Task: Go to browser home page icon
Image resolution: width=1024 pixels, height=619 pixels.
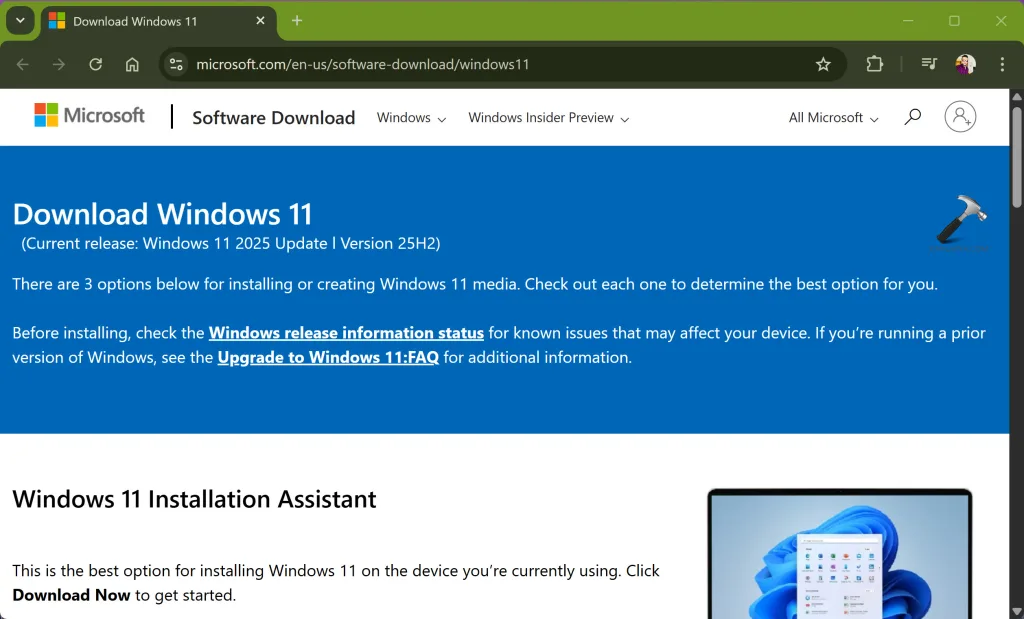Action: tap(132, 64)
